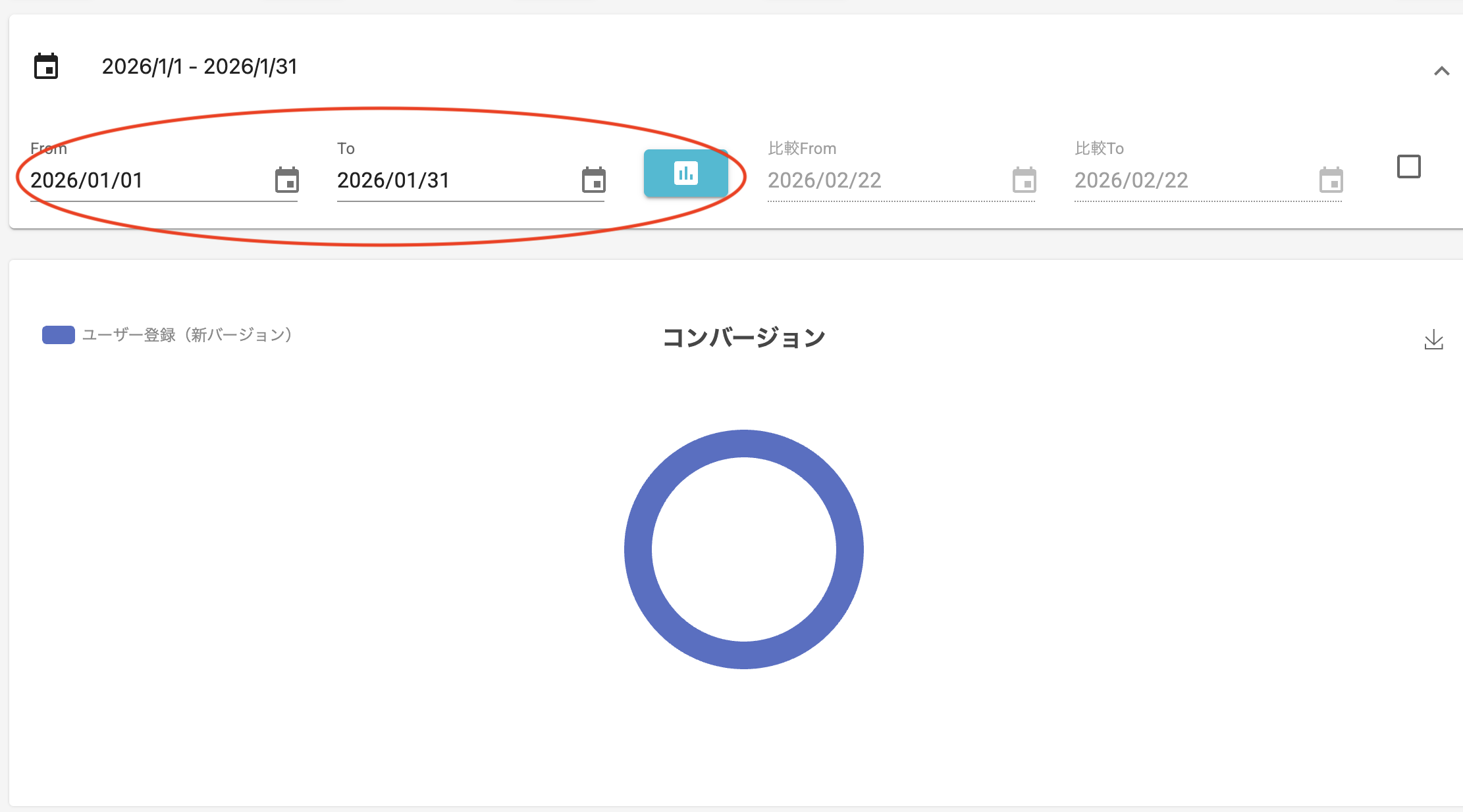Click the 比較From date field

pos(856,180)
